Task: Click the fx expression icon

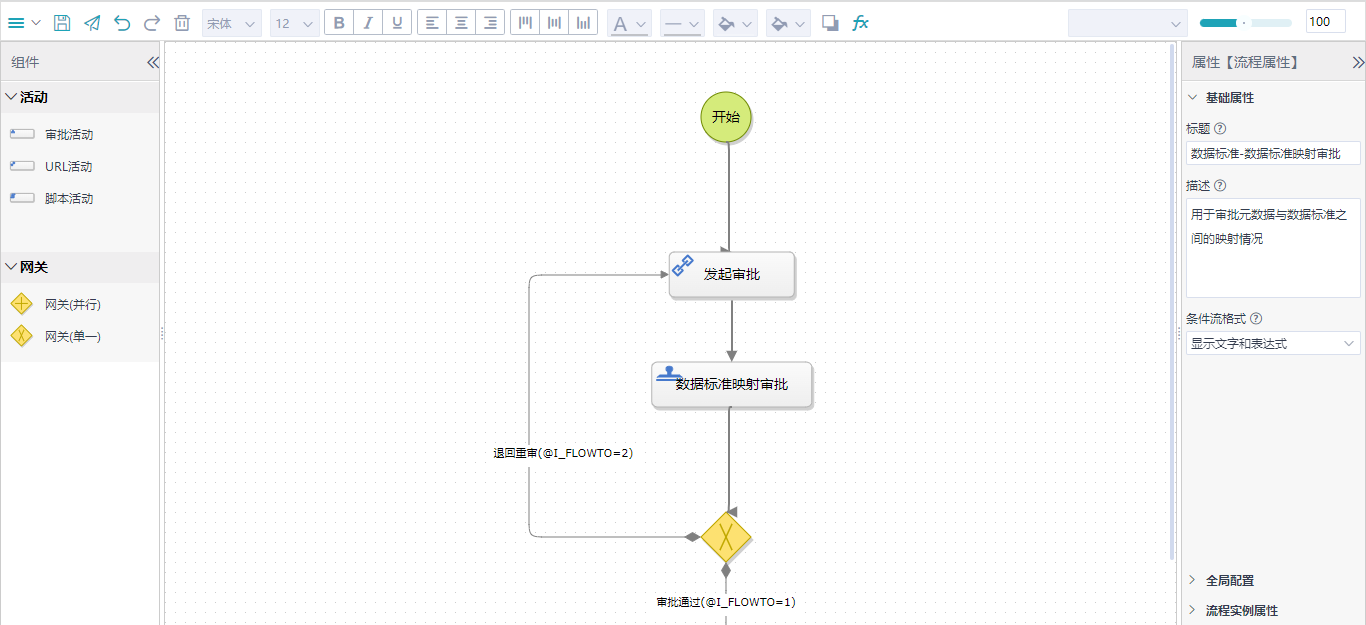Action: (x=860, y=23)
